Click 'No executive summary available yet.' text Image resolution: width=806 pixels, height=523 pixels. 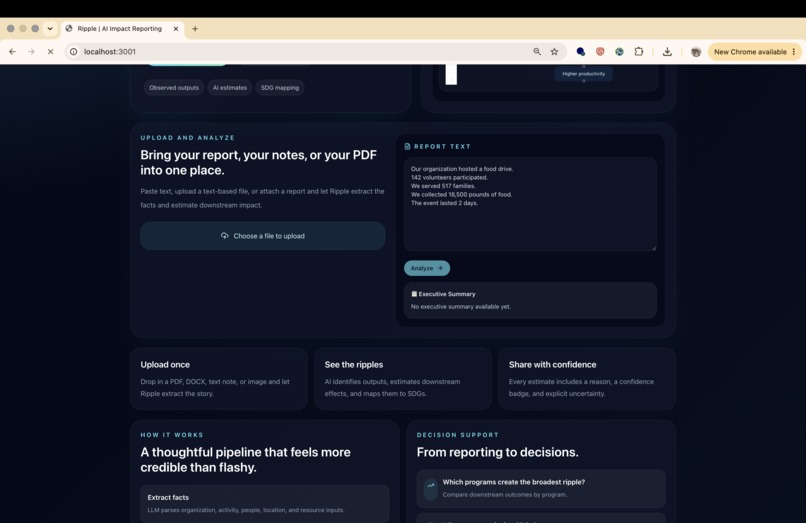[461, 306]
